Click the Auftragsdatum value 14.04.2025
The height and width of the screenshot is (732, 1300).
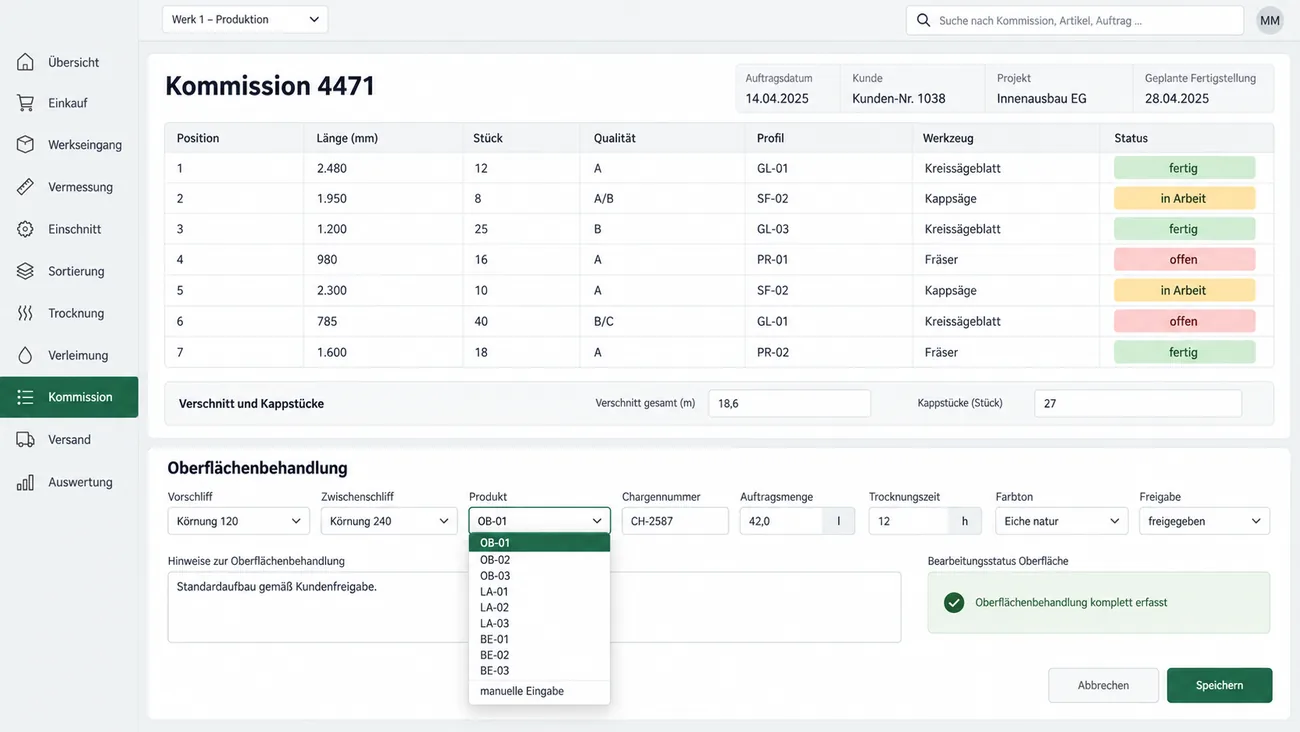(777, 98)
